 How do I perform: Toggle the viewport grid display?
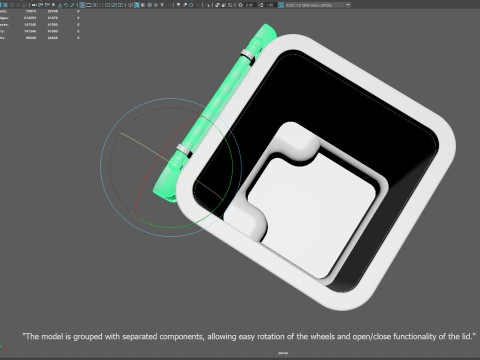(82, 5)
